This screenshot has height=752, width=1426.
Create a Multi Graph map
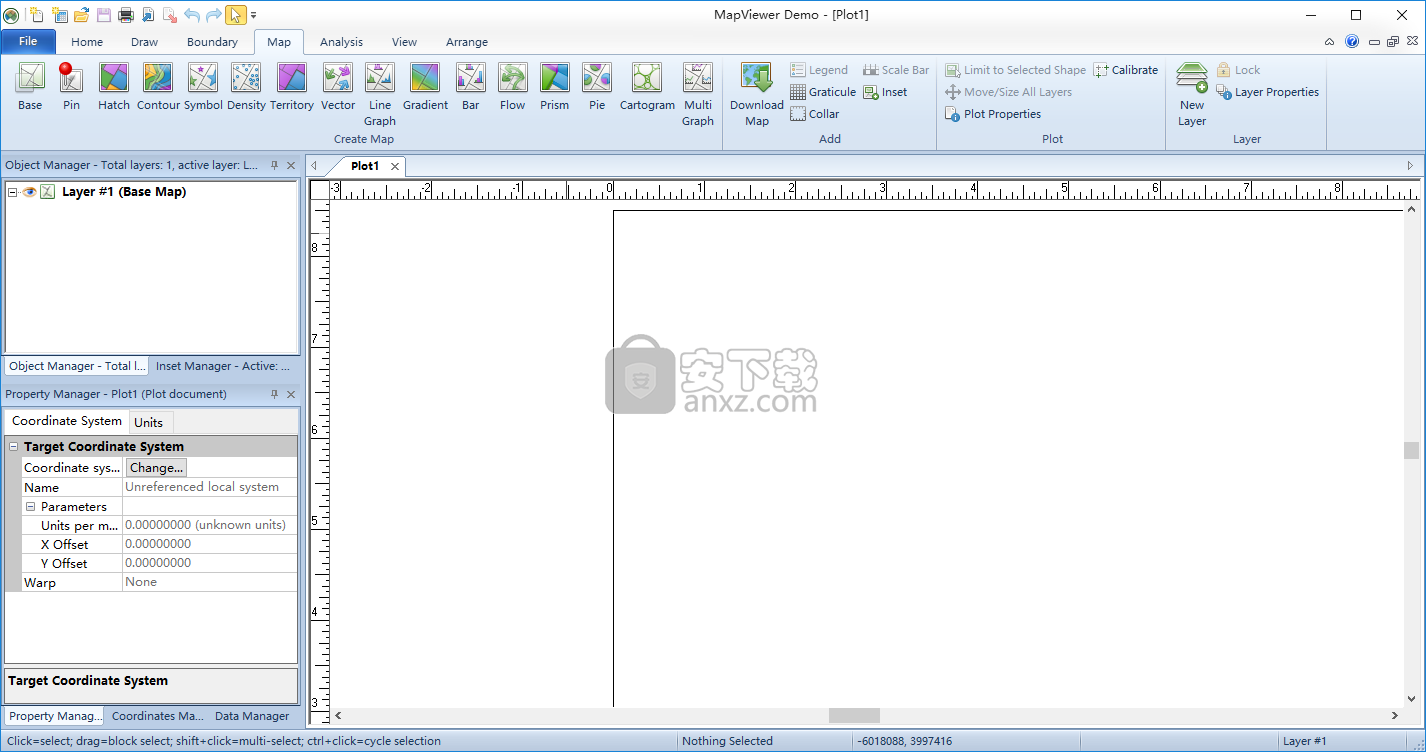698,95
